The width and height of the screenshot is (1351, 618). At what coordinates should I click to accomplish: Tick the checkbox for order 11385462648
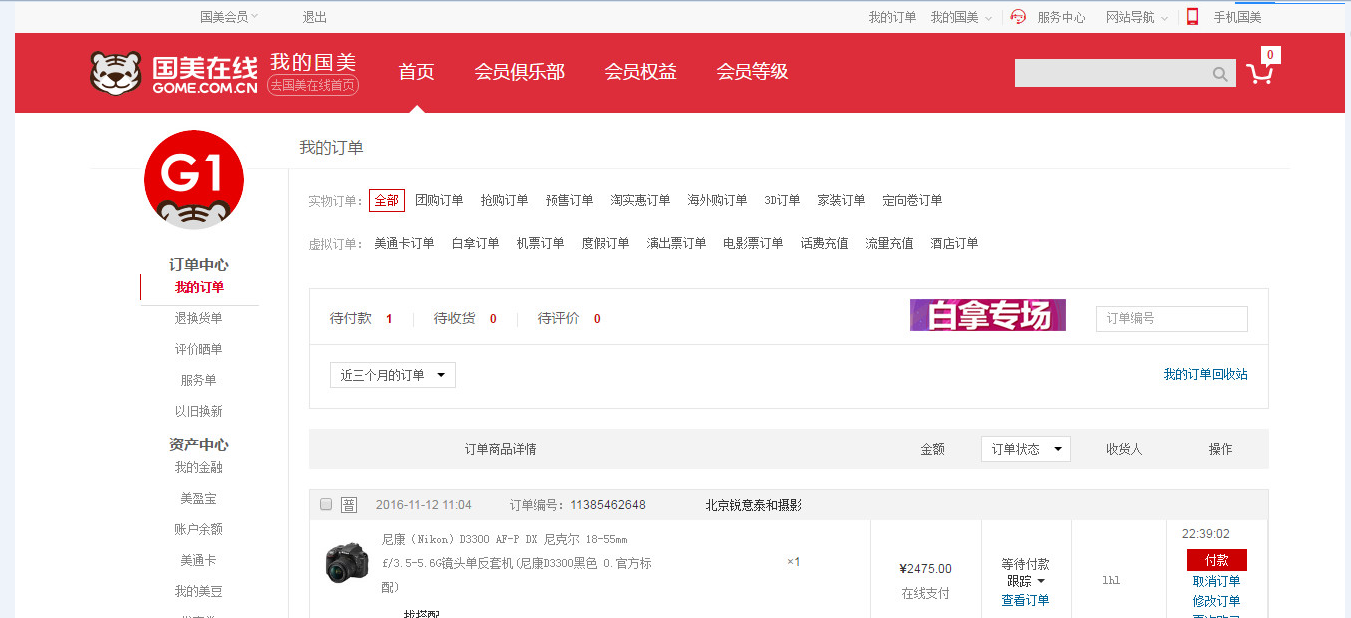click(325, 504)
